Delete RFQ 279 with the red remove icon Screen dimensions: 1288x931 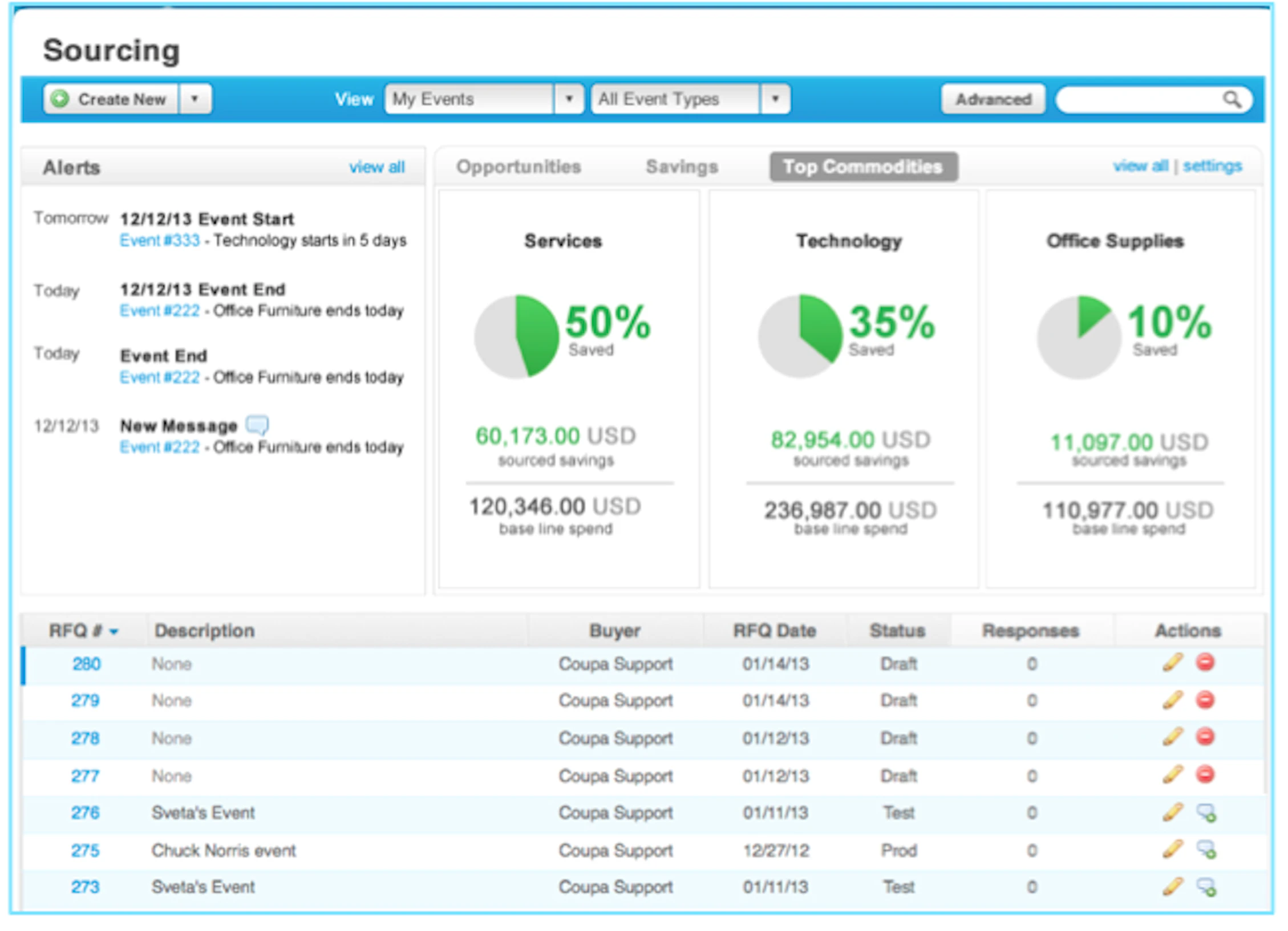(x=1205, y=701)
